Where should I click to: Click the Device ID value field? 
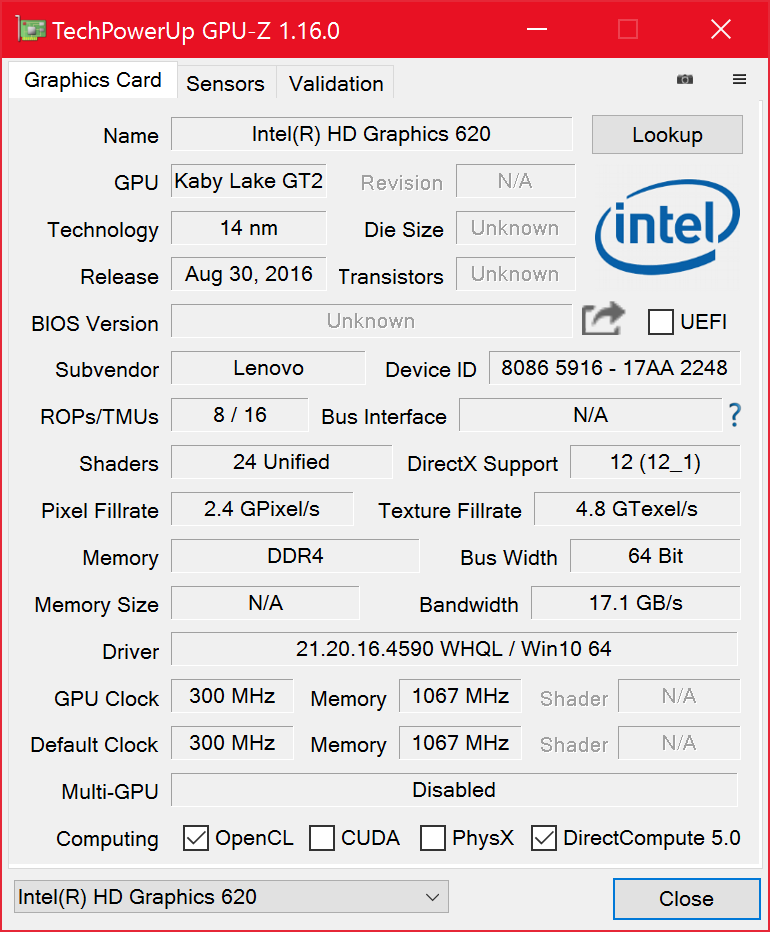pos(614,368)
